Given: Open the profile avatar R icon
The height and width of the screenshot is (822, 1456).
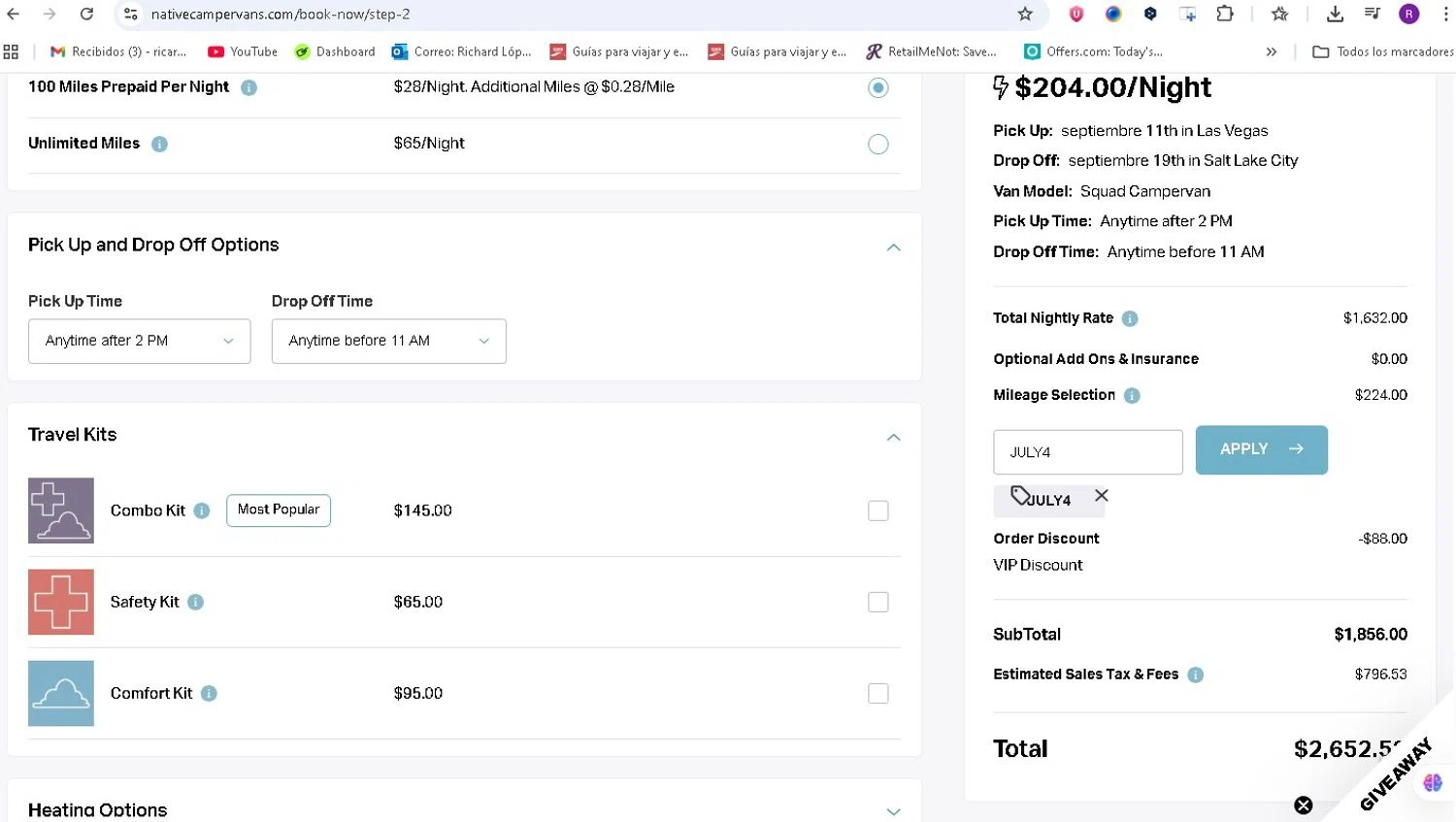Looking at the screenshot, I should tap(1408, 14).
